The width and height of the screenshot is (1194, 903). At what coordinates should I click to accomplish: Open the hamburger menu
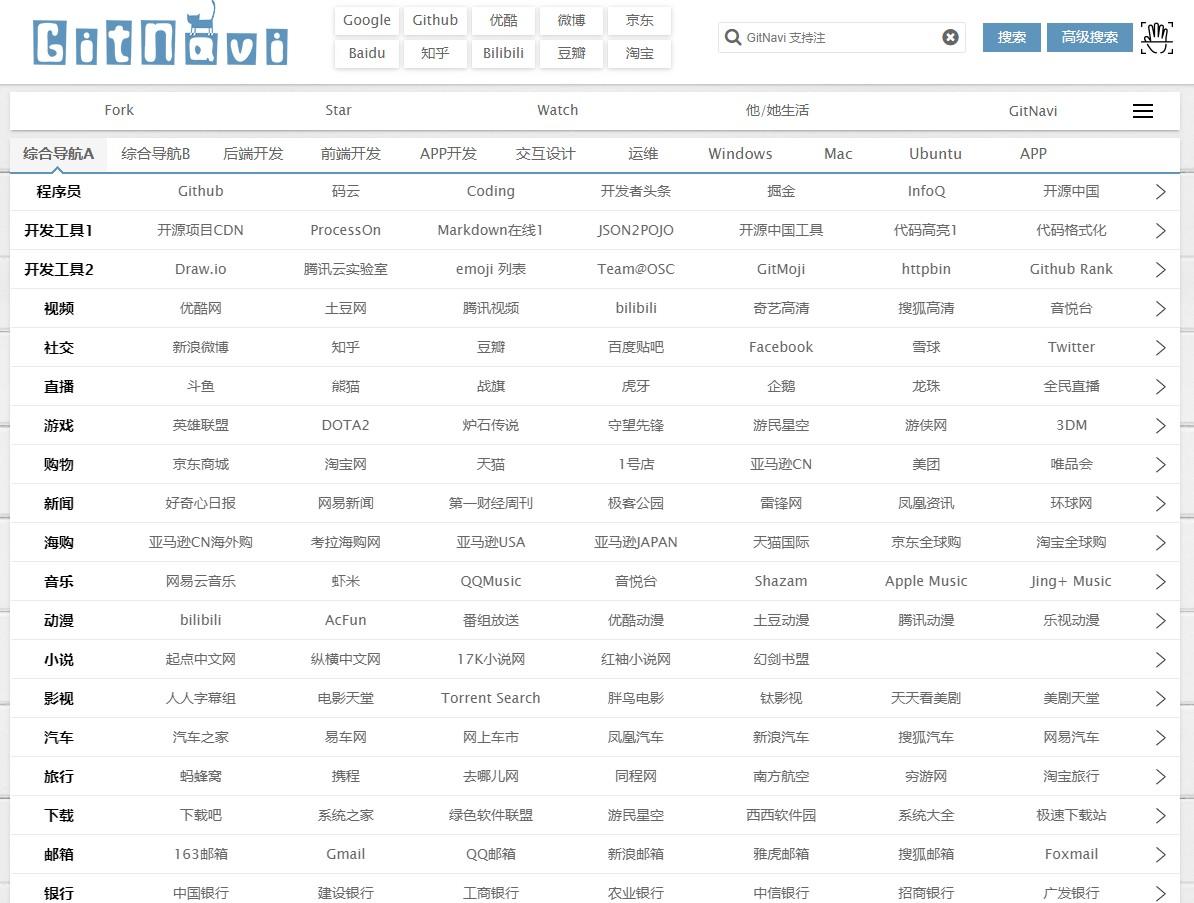pyautogui.click(x=1143, y=111)
